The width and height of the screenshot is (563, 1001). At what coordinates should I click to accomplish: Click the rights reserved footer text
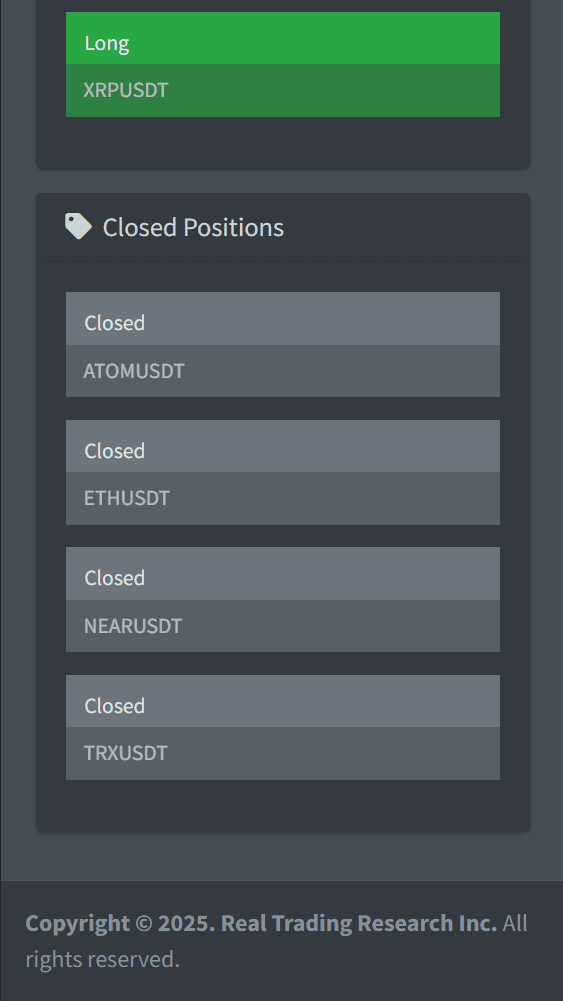click(103, 959)
